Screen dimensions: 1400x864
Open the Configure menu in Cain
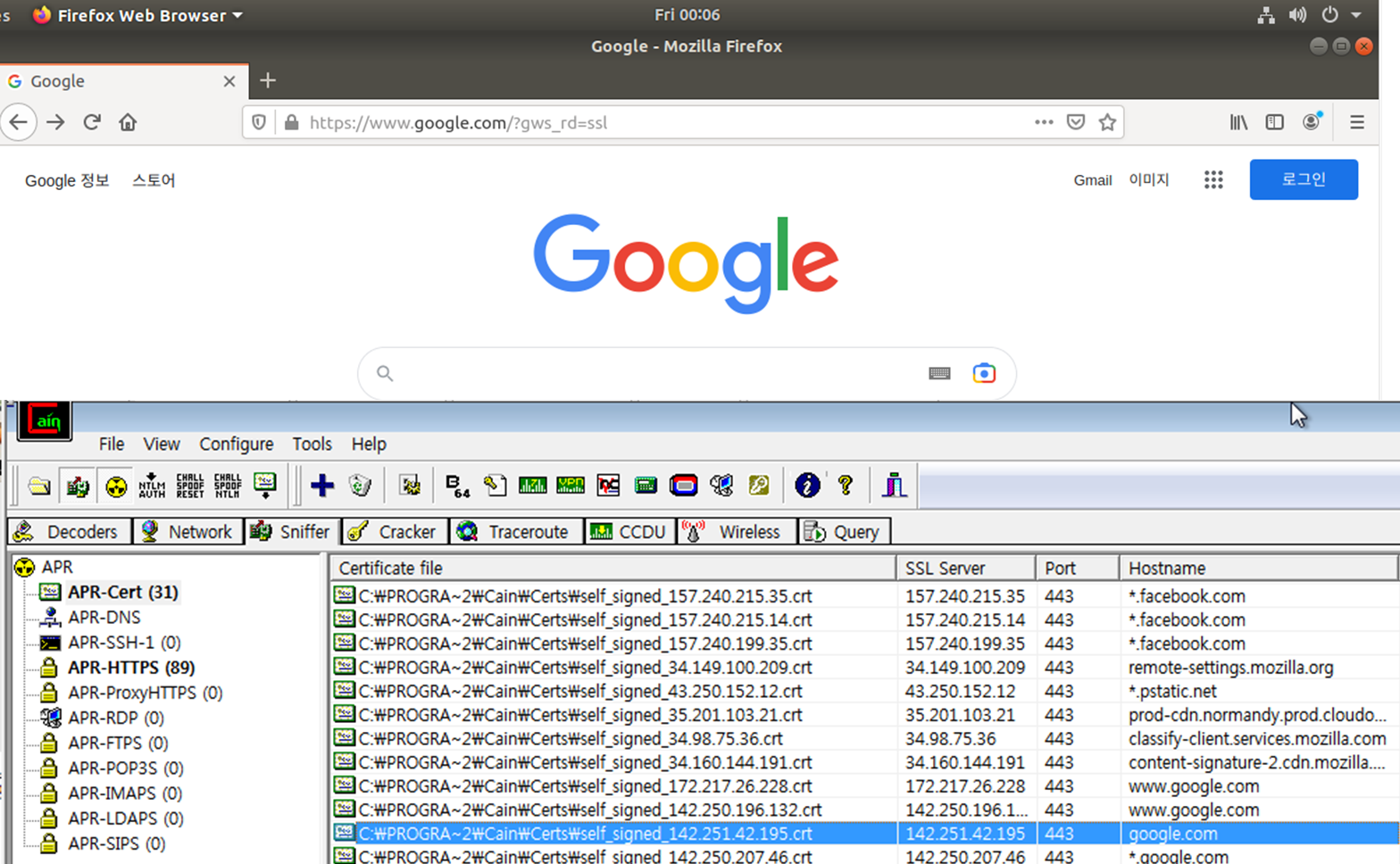(x=237, y=444)
